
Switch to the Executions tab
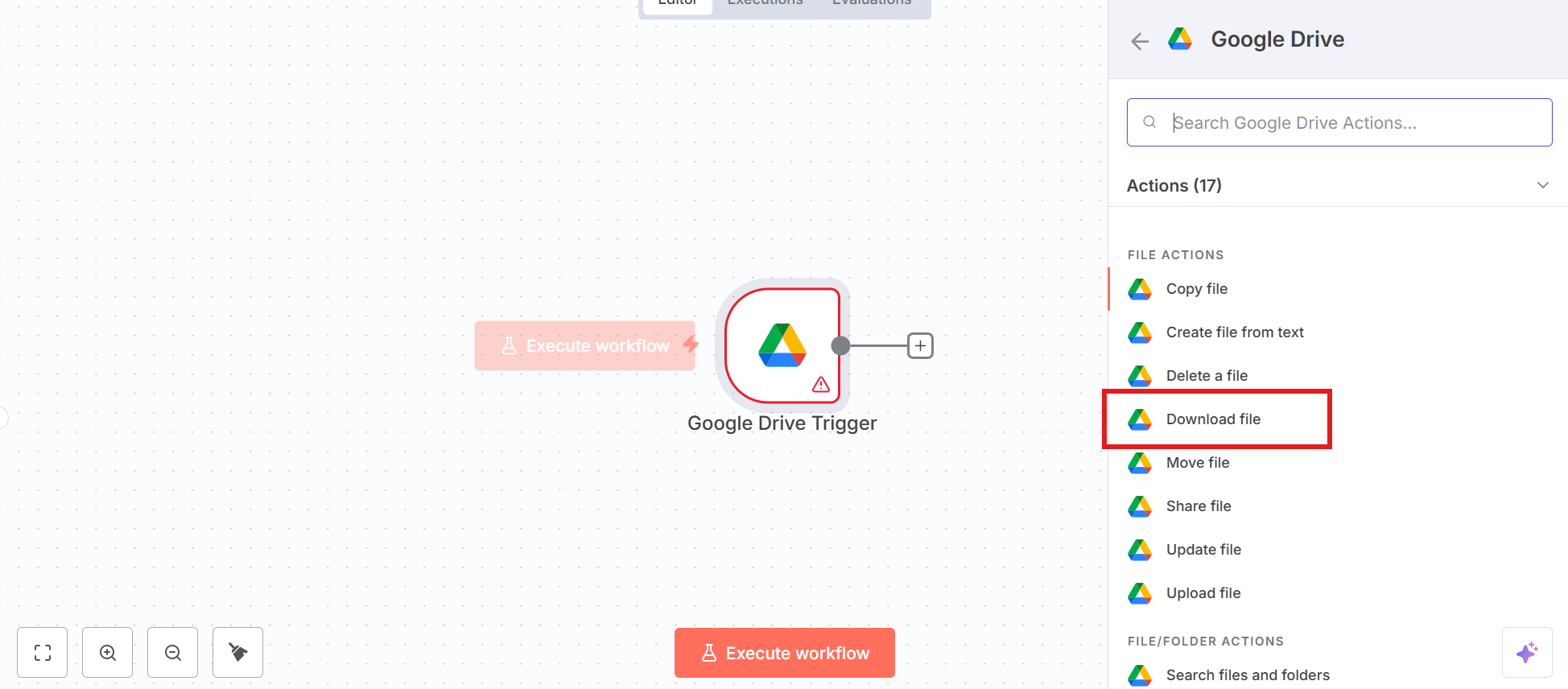(765, 3)
